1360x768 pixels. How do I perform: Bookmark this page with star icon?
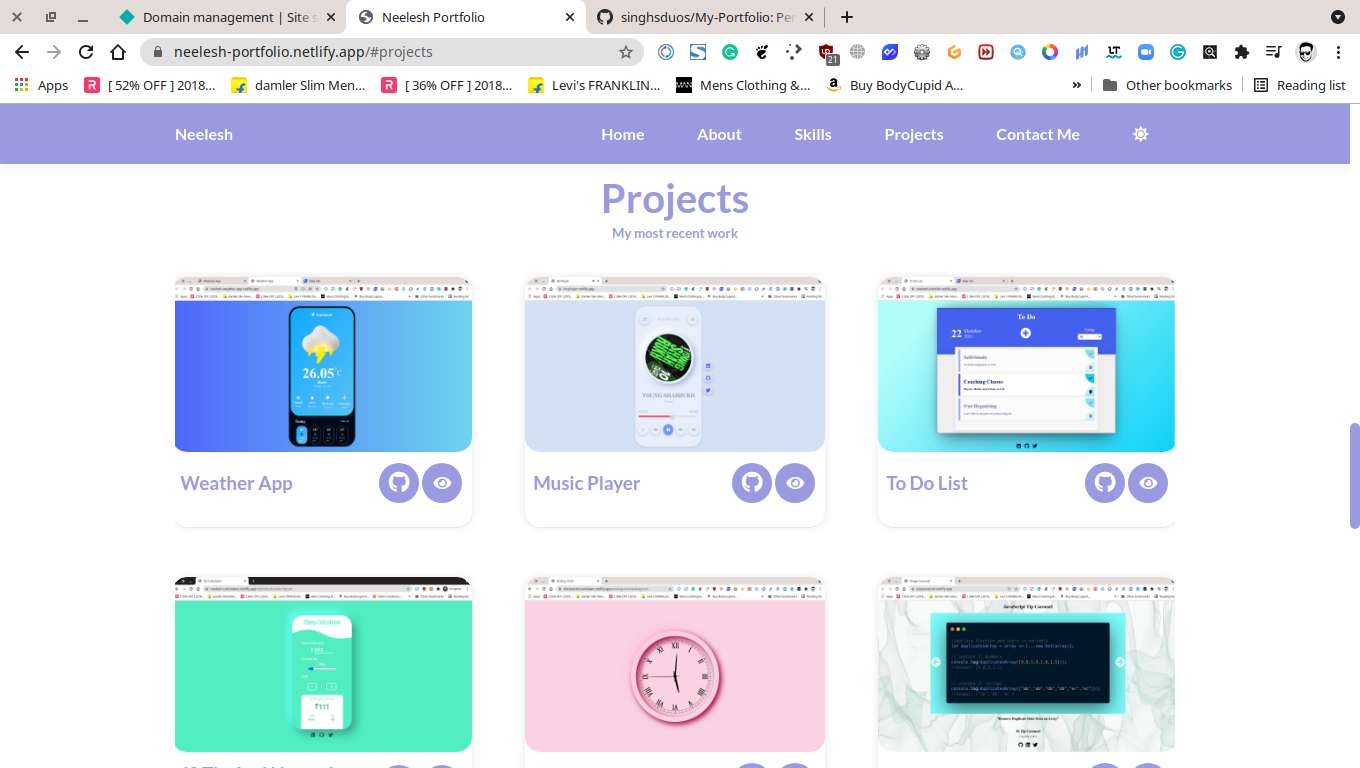[x=626, y=52]
